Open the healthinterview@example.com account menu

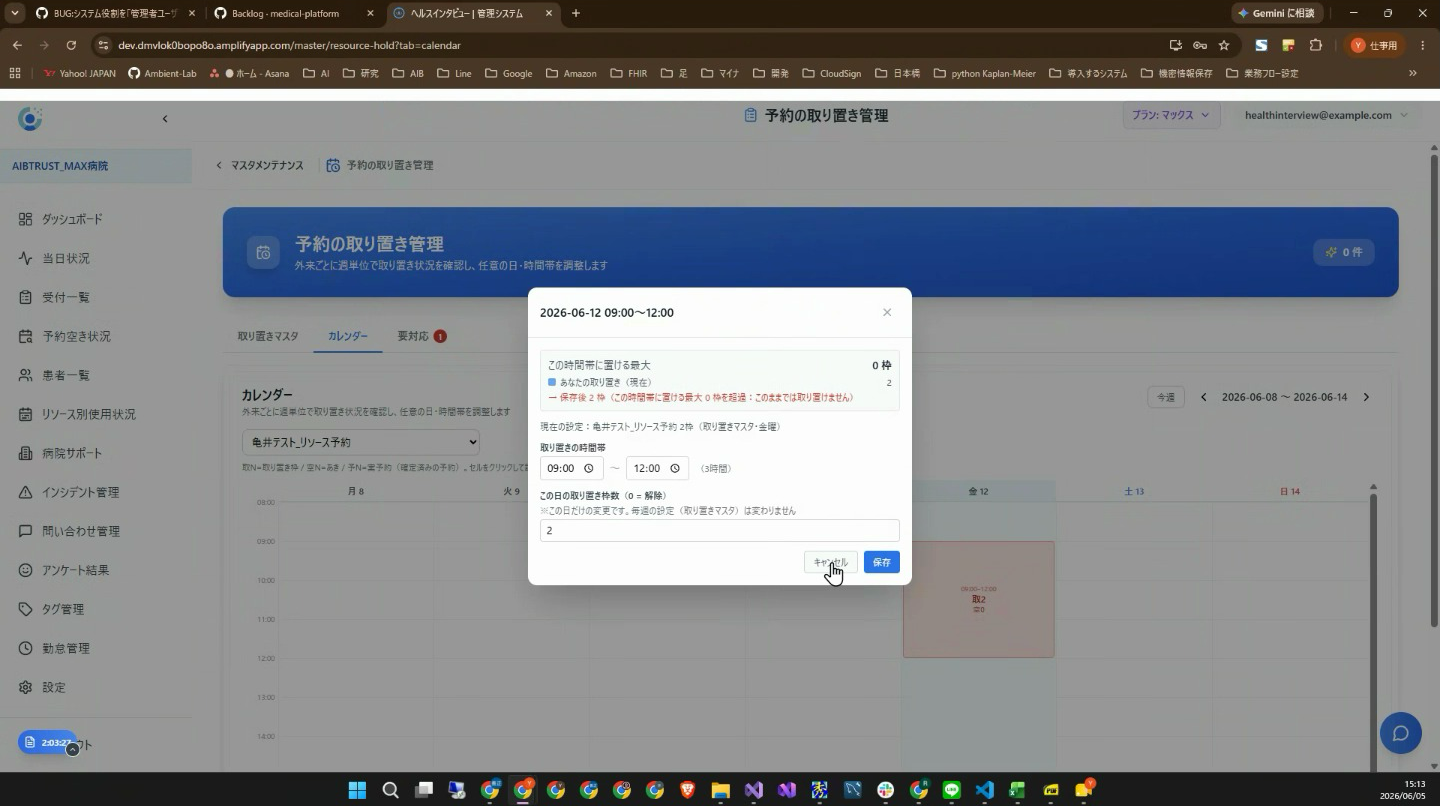pyautogui.click(x=1325, y=115)
